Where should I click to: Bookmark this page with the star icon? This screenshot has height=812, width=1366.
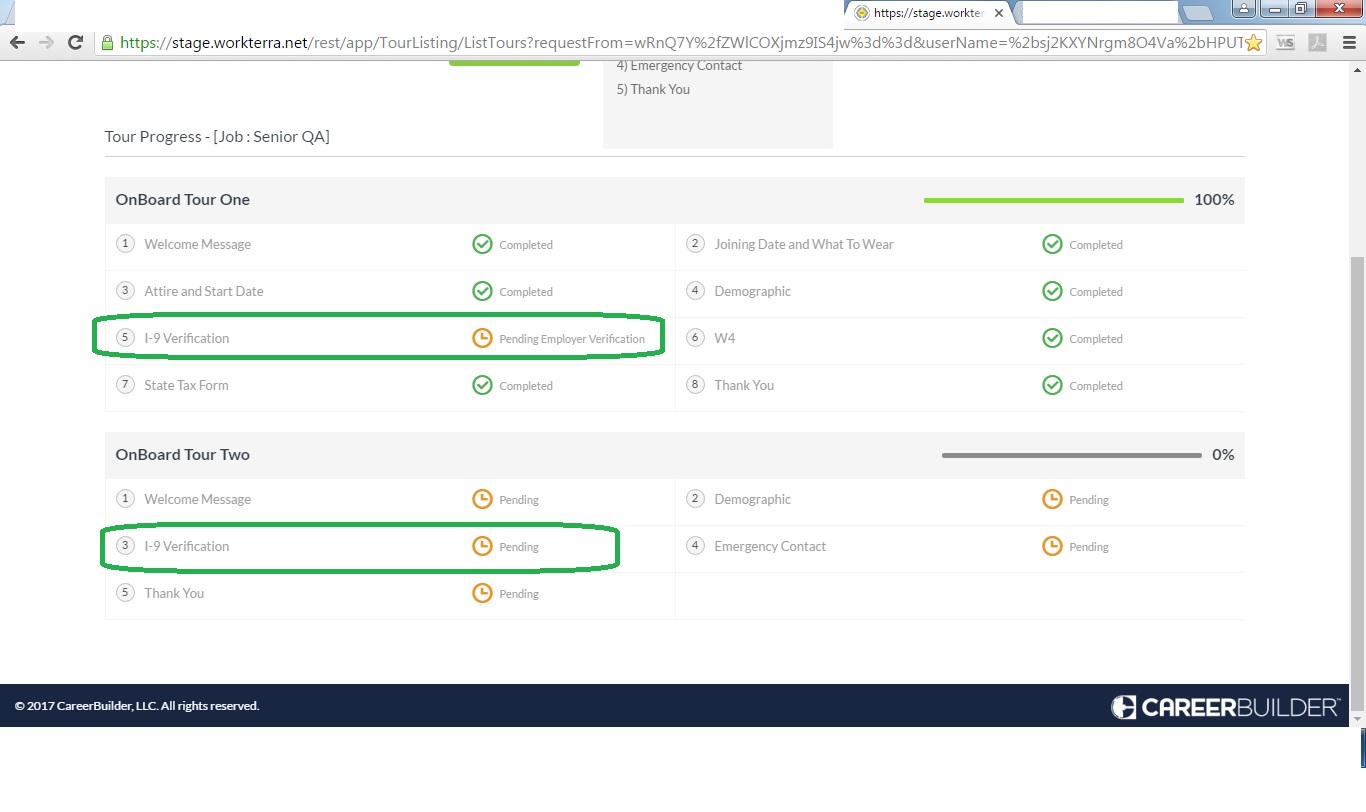(1254, 43)
